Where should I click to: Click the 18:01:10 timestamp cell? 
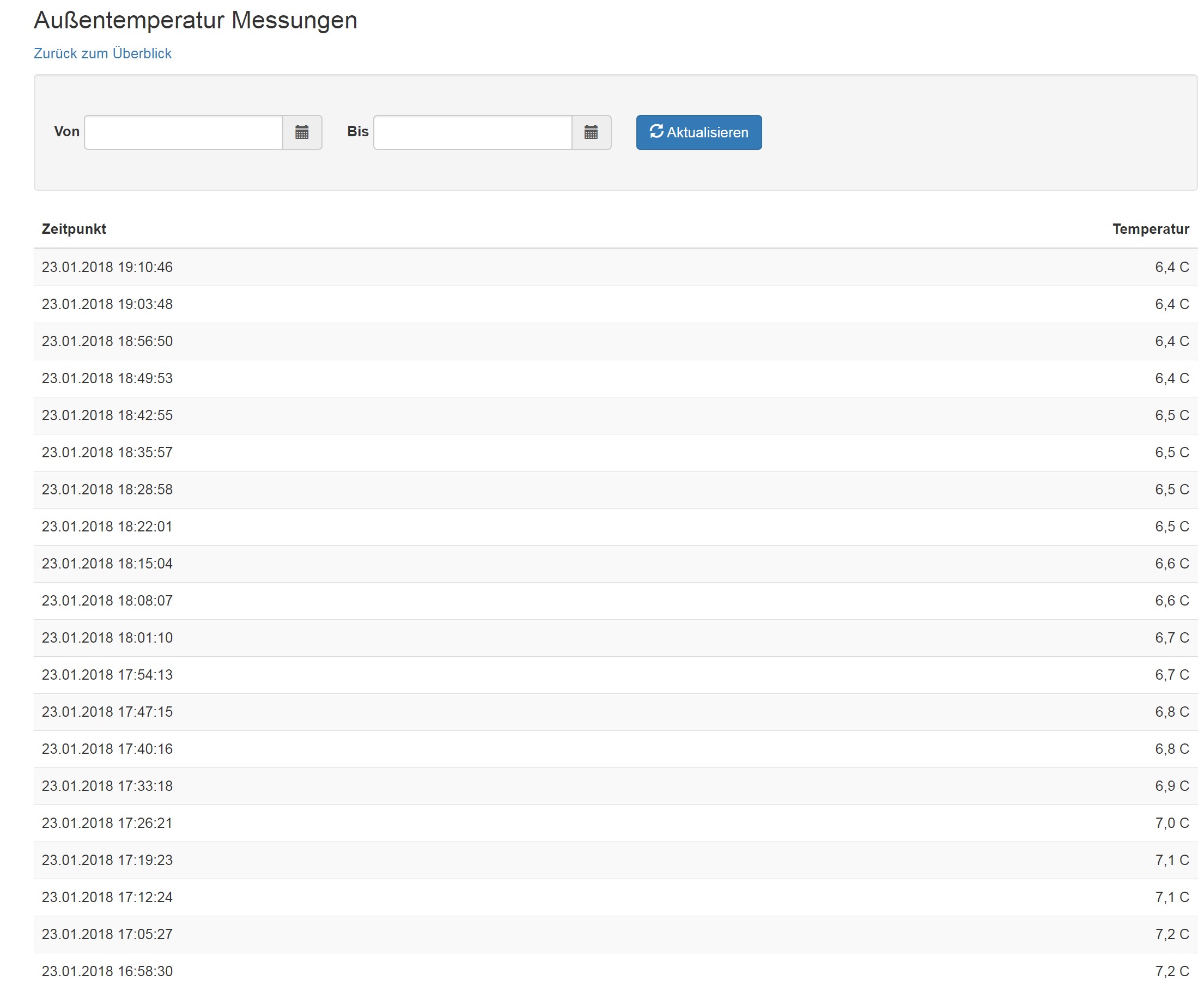coord(107,638)
